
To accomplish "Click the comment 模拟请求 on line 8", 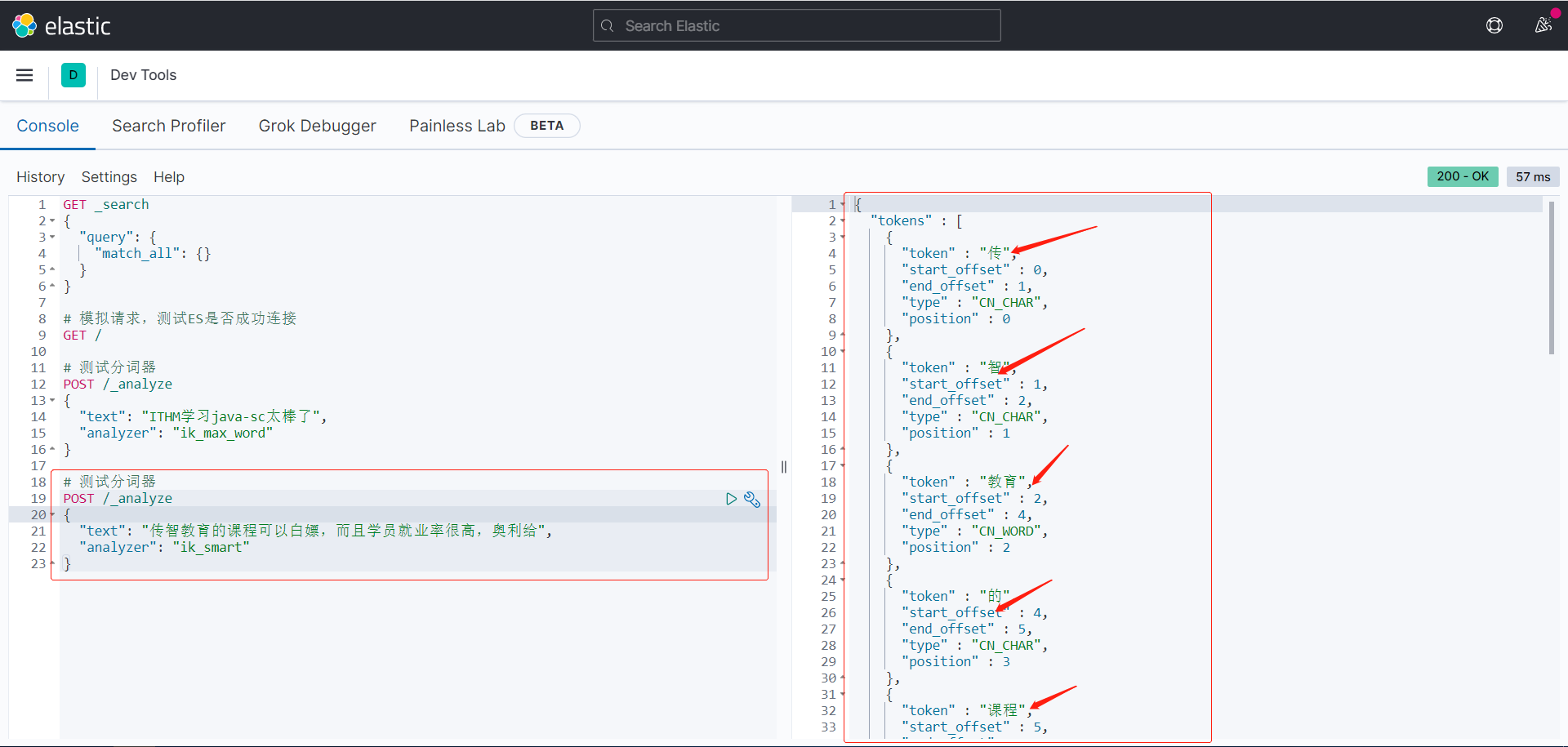I will click(180, 318).
